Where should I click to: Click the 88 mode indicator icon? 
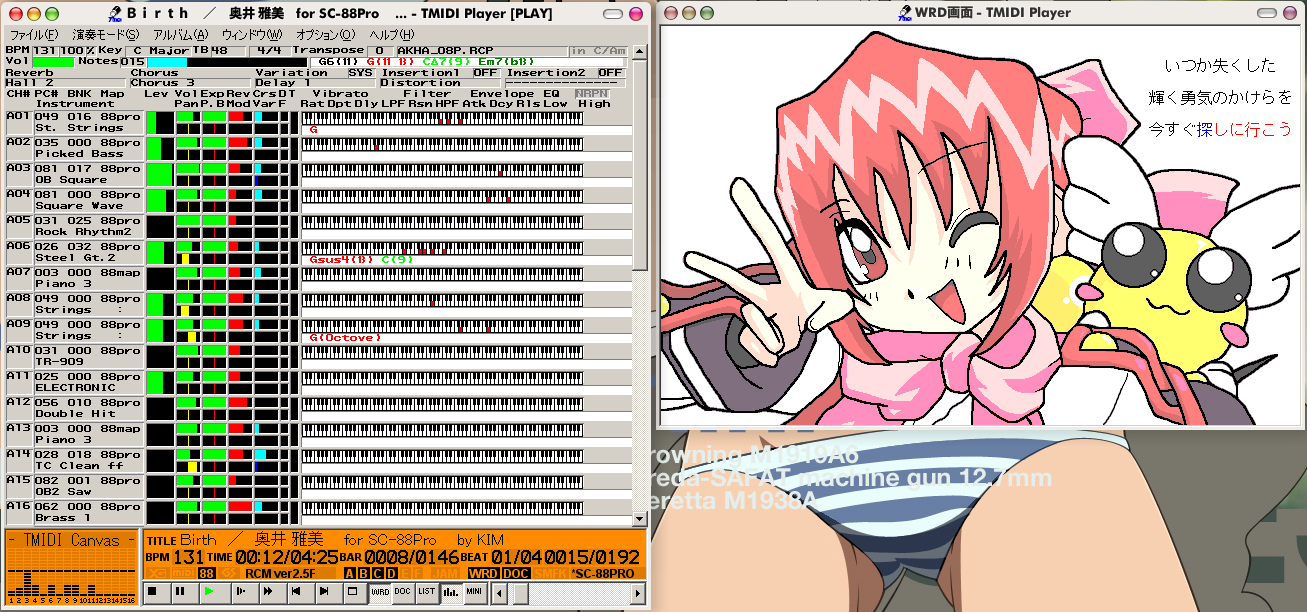pos(206,574)
